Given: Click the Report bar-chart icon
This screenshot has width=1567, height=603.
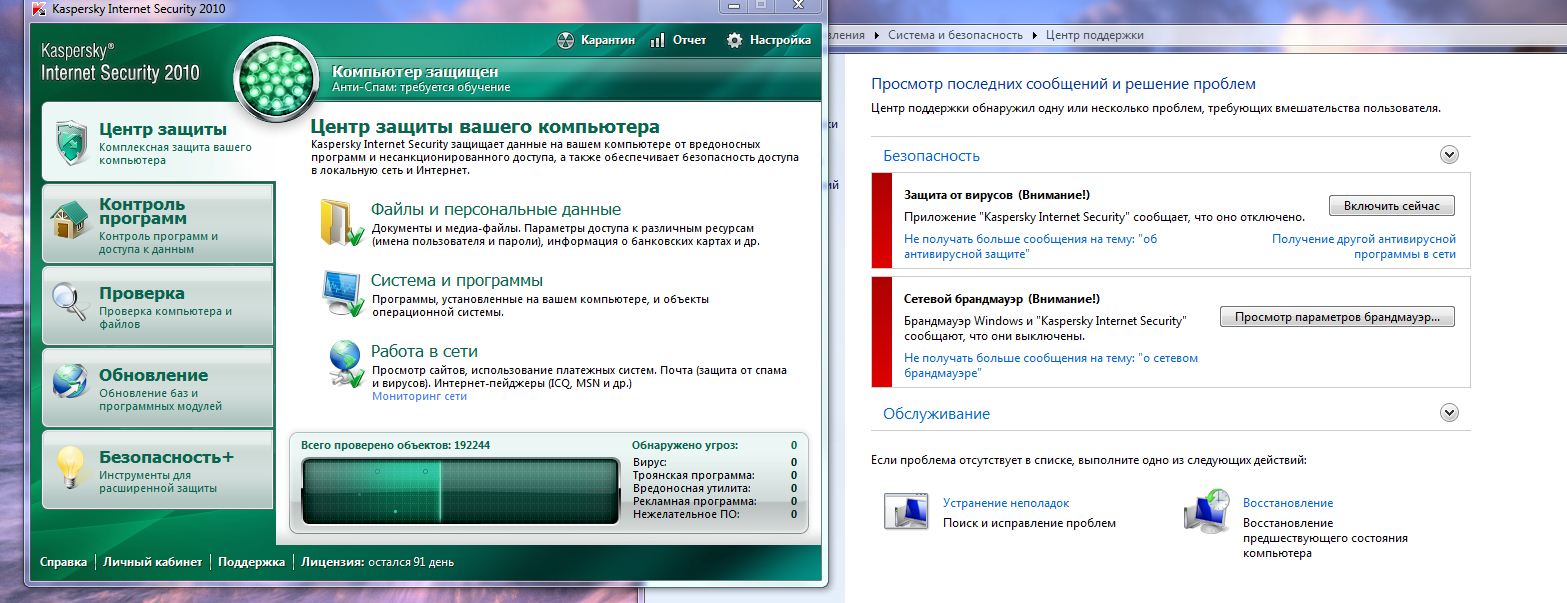Looking at the screenshot, I should point(658,41).
